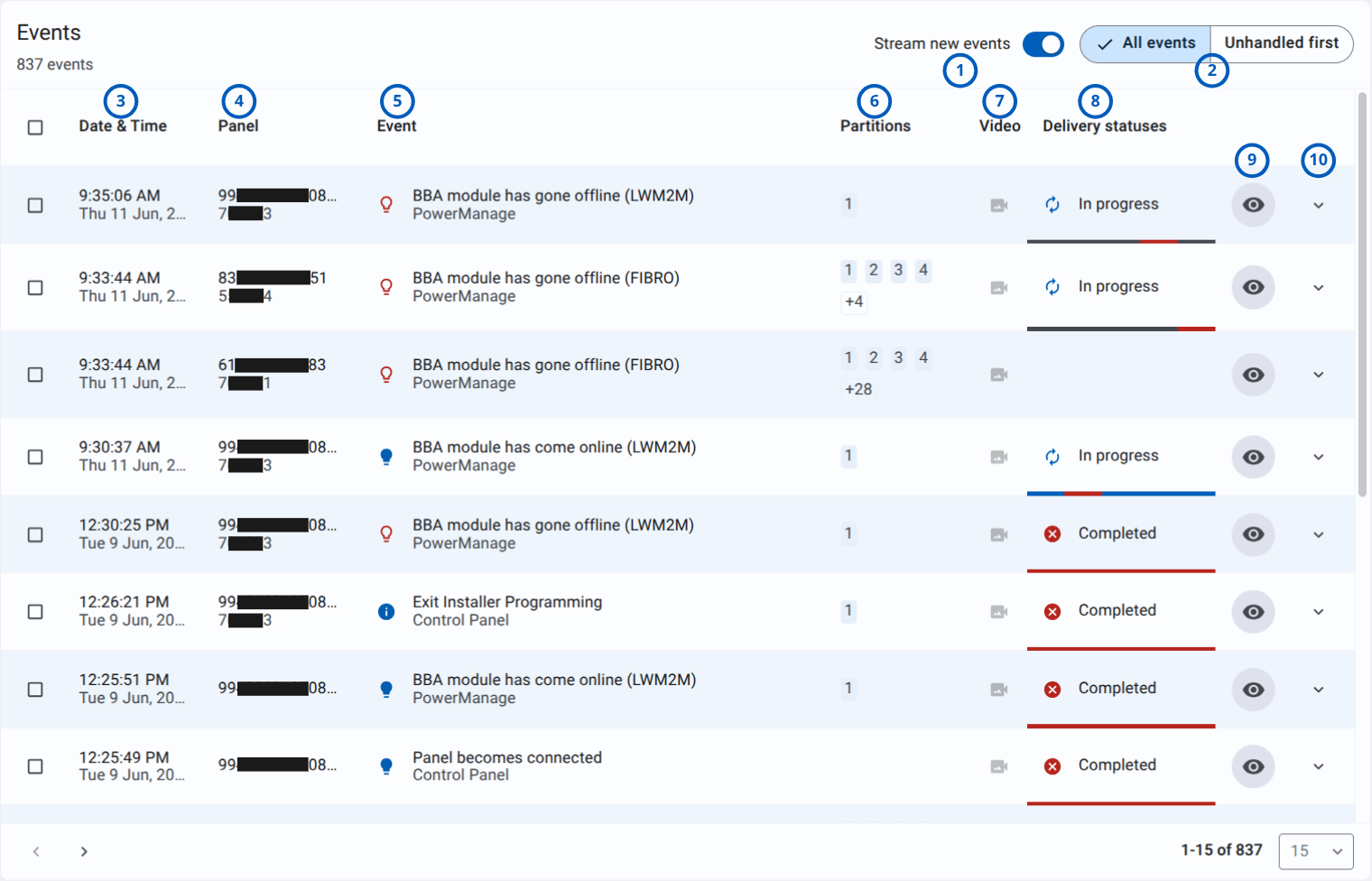Open video icon in the 12:26:21 PM row
The width and height of the screenshot is (1372, 881).
click(999, 612)
